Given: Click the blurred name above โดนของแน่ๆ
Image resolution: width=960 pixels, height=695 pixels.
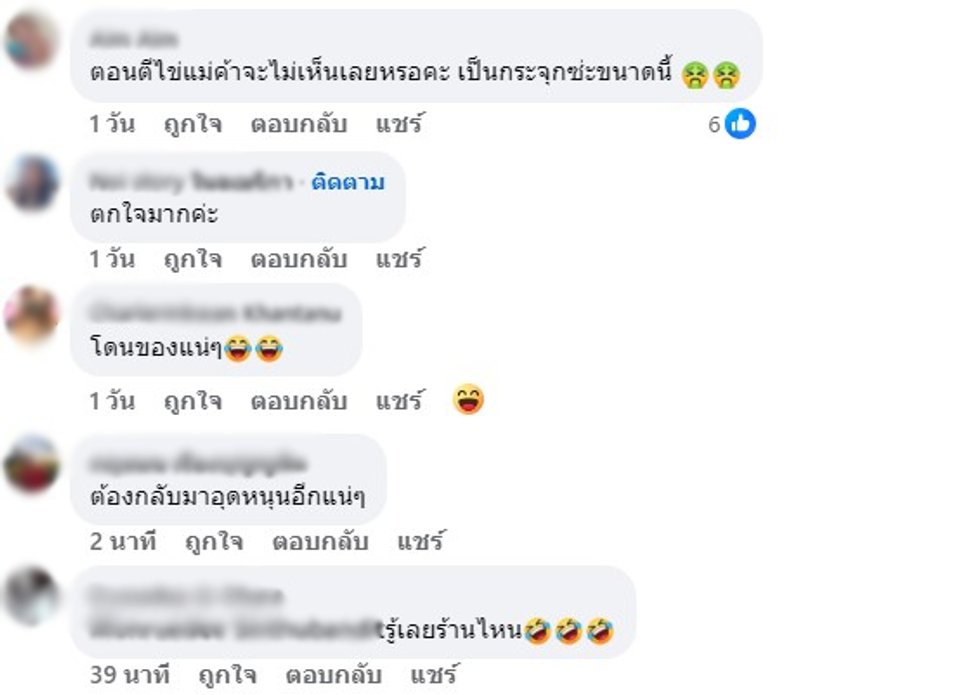Looking at the screenshot, I should pyautogui.click(x=215, y=314).
